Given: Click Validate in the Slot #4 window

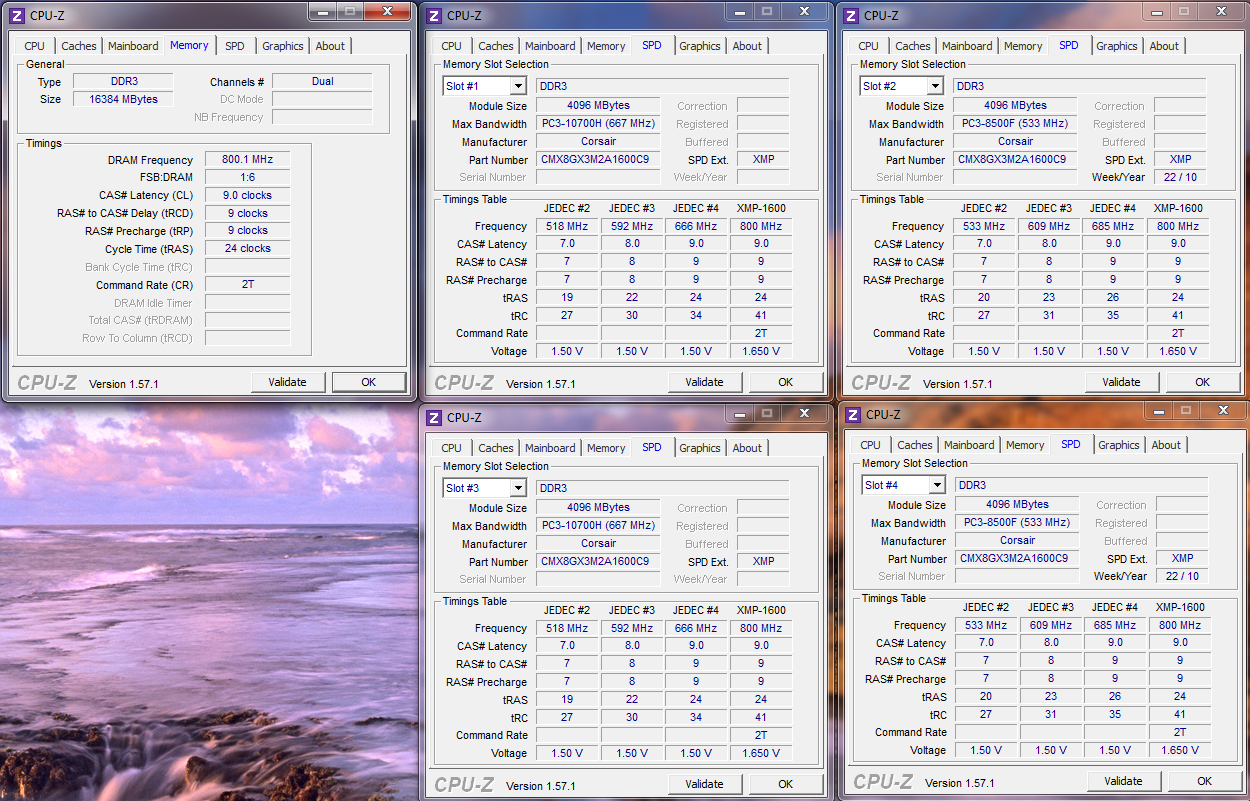Looking at the screenshot, I should (1124, 781).
